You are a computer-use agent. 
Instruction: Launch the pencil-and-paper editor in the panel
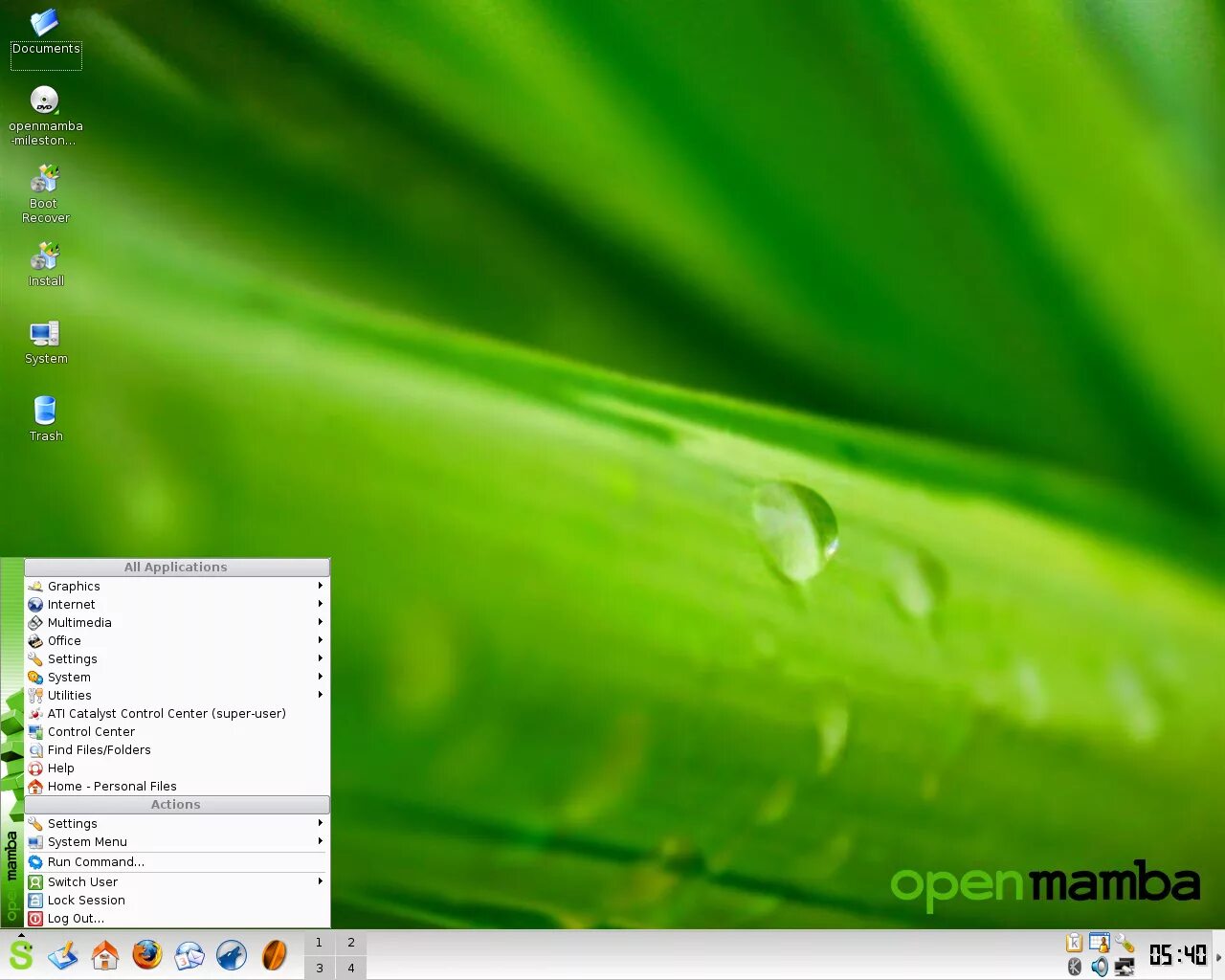[63, 955]
